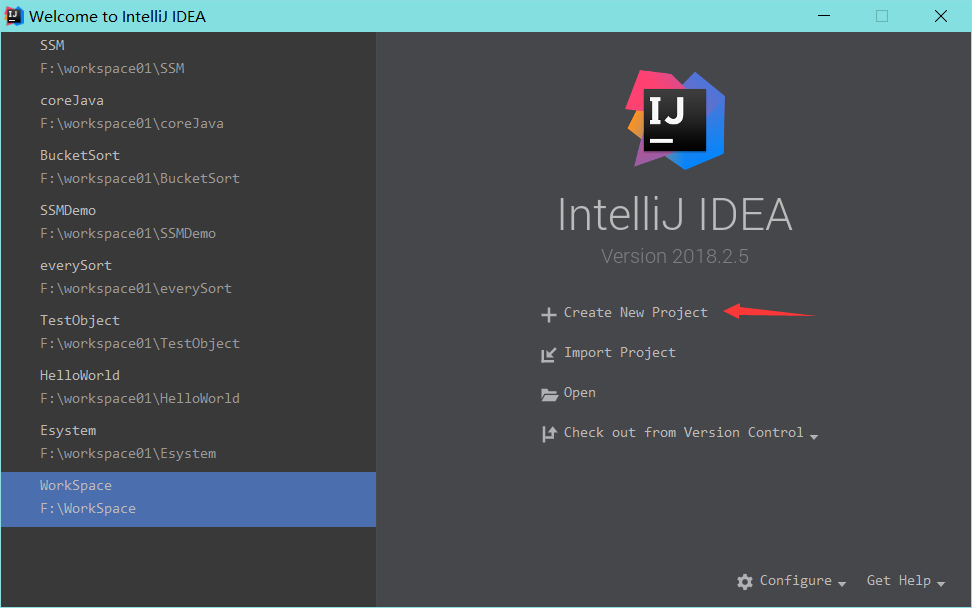Click the IntelliJ icon in the title bar

tap(14, 16)
